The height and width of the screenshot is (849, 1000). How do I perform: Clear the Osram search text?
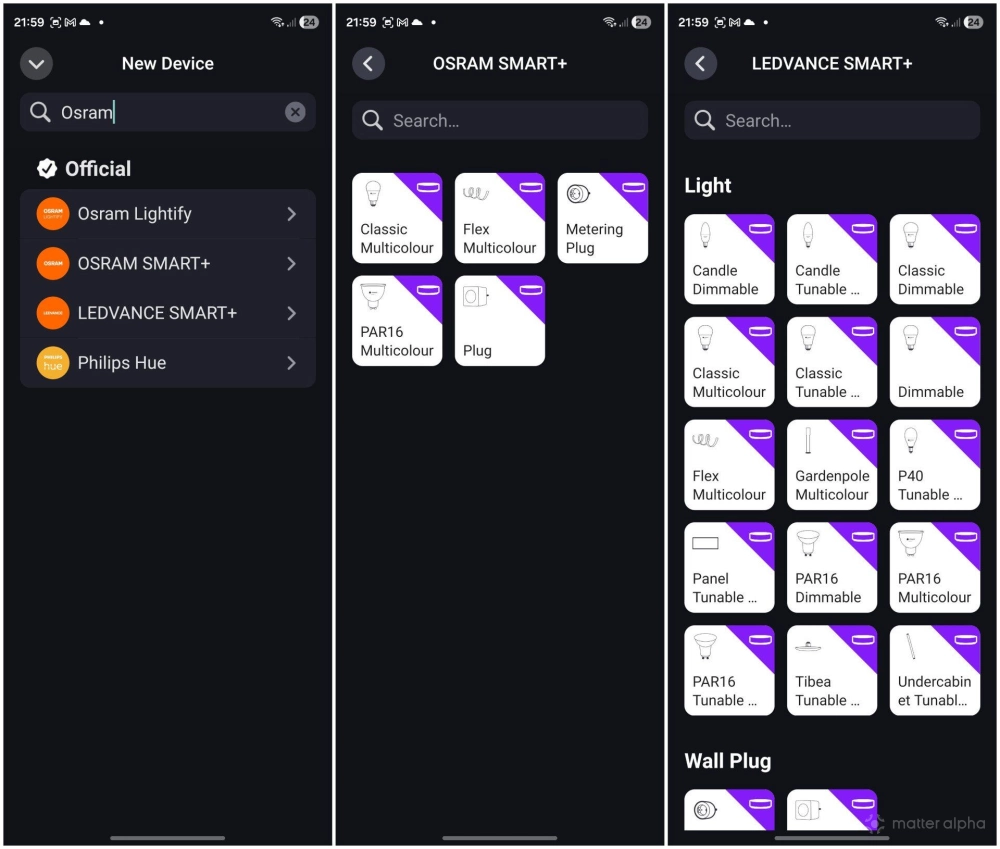(x=295, y=112)
